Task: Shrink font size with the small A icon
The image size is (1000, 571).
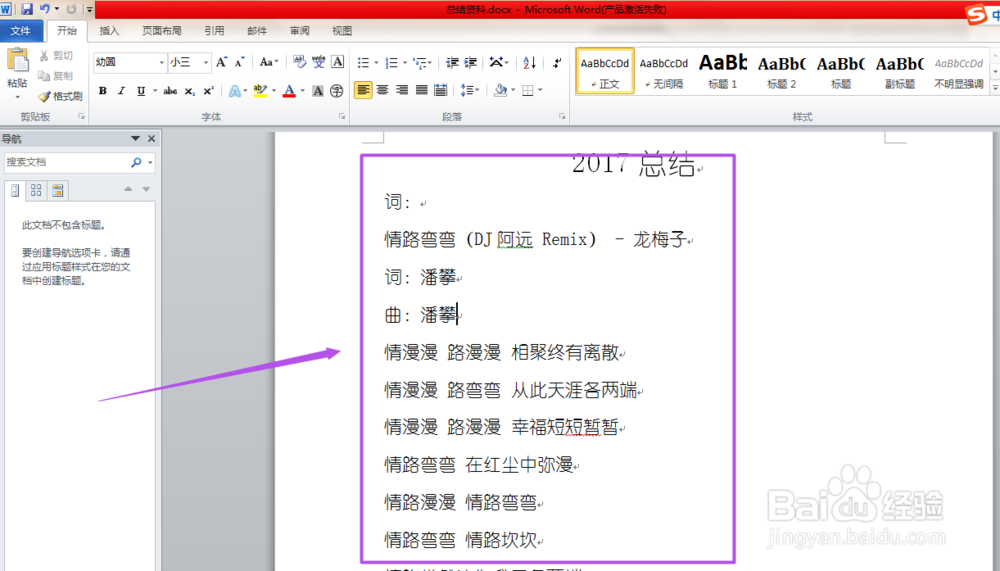Action: click(x=240, y=63)
